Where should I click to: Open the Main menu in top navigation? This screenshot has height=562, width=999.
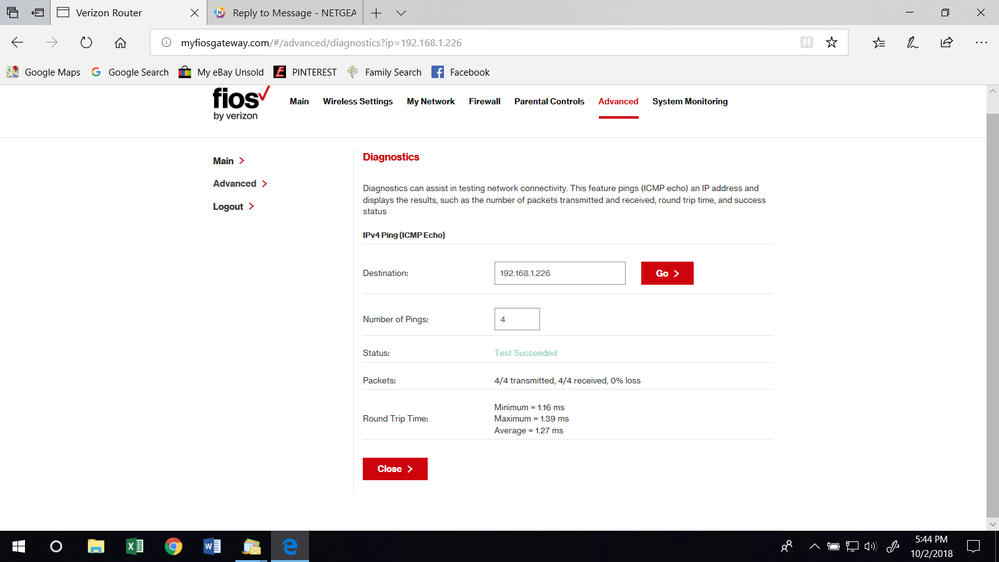(299, 101)
